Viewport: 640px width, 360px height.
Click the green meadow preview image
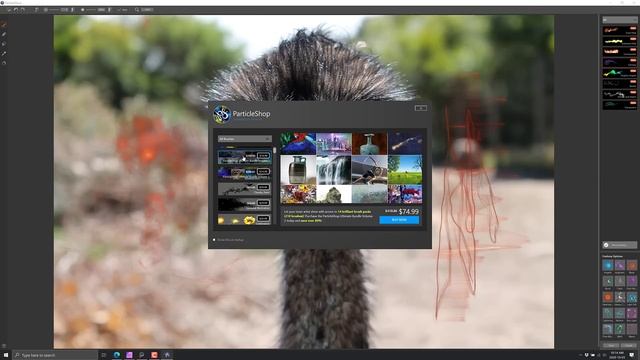tap(405, 170)
